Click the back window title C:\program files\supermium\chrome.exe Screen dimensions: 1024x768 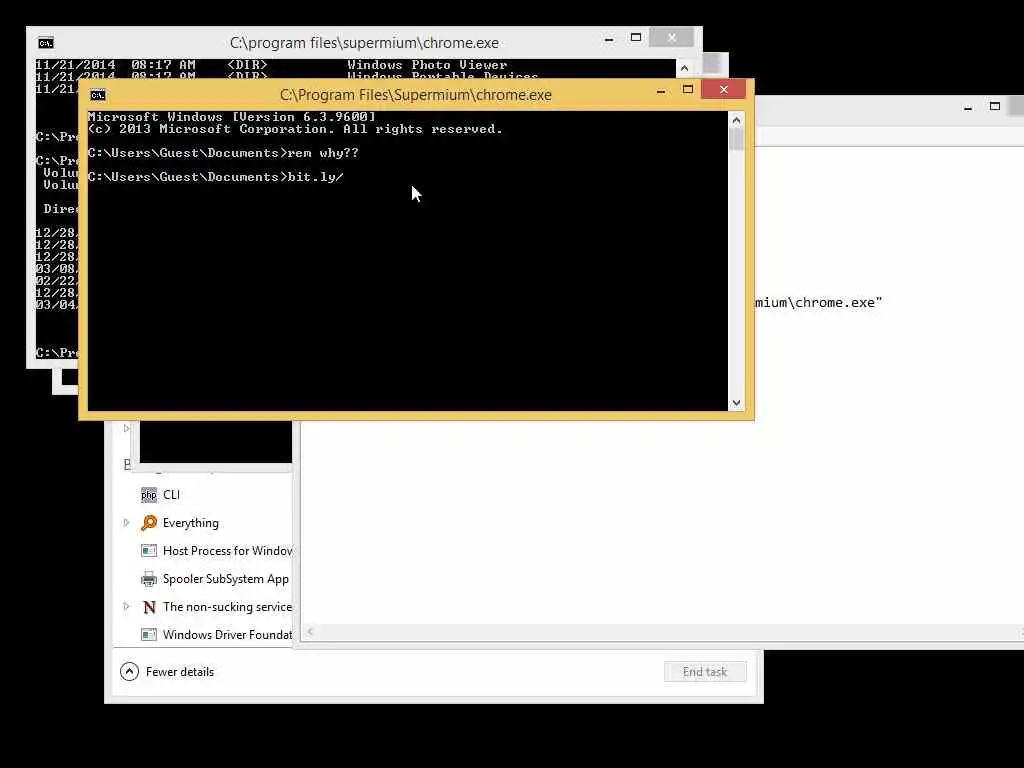(x=364, y=43)
